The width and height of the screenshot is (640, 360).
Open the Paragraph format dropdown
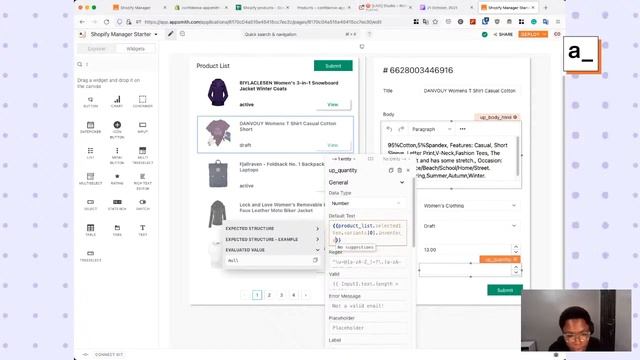[x=431, y=129]
